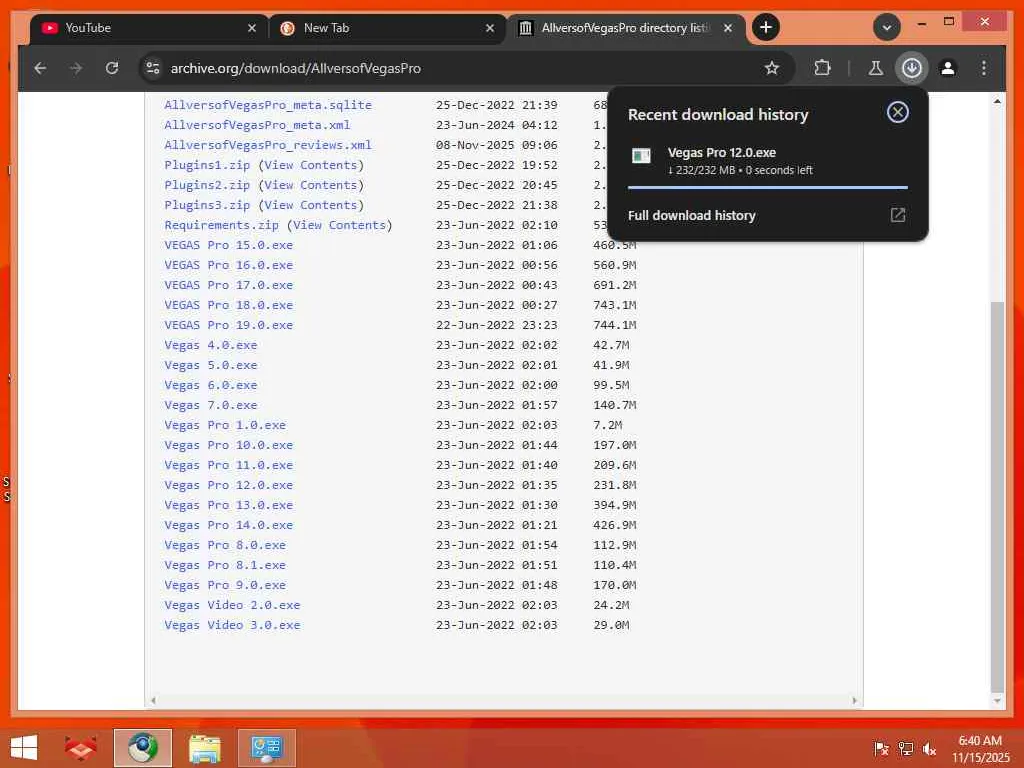Download Vegas Pro 11.0.exe

click(229, 465)
